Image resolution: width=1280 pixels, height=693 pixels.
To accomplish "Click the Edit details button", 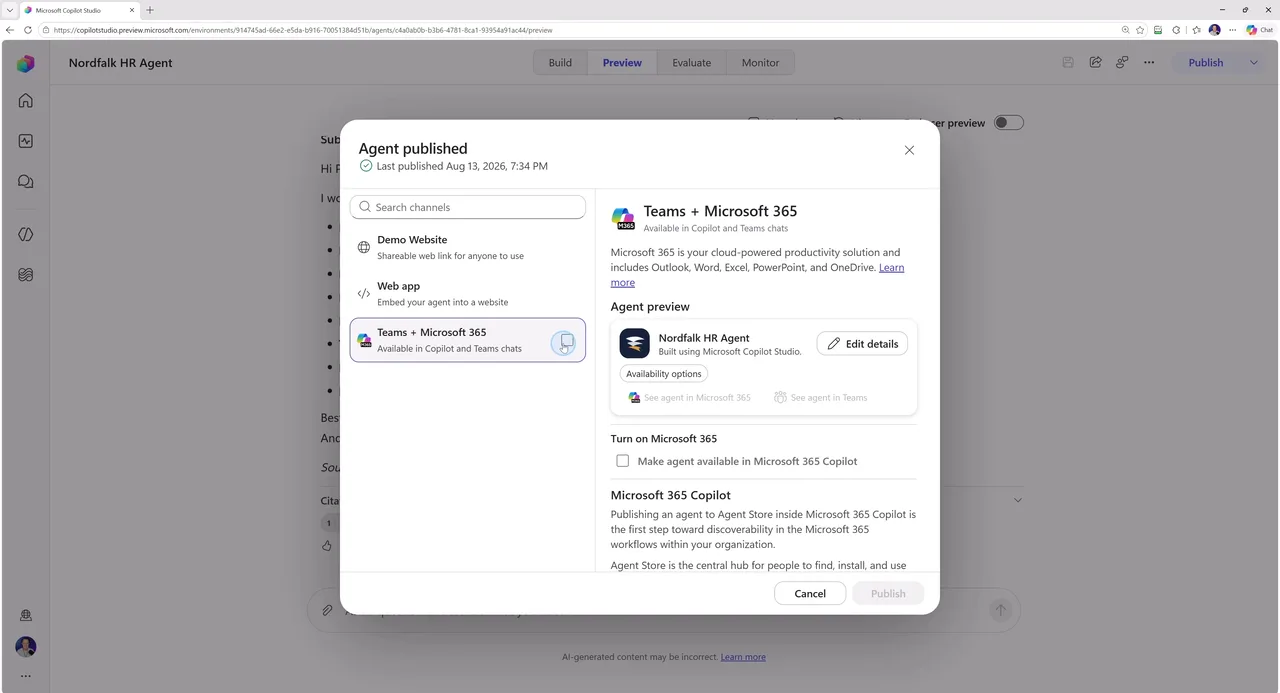I will [x=862, y=343].
